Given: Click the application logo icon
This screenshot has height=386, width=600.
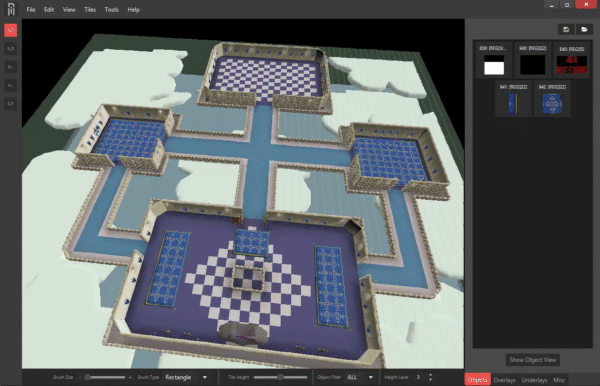Looking at the screenshot, I should 11,10.
